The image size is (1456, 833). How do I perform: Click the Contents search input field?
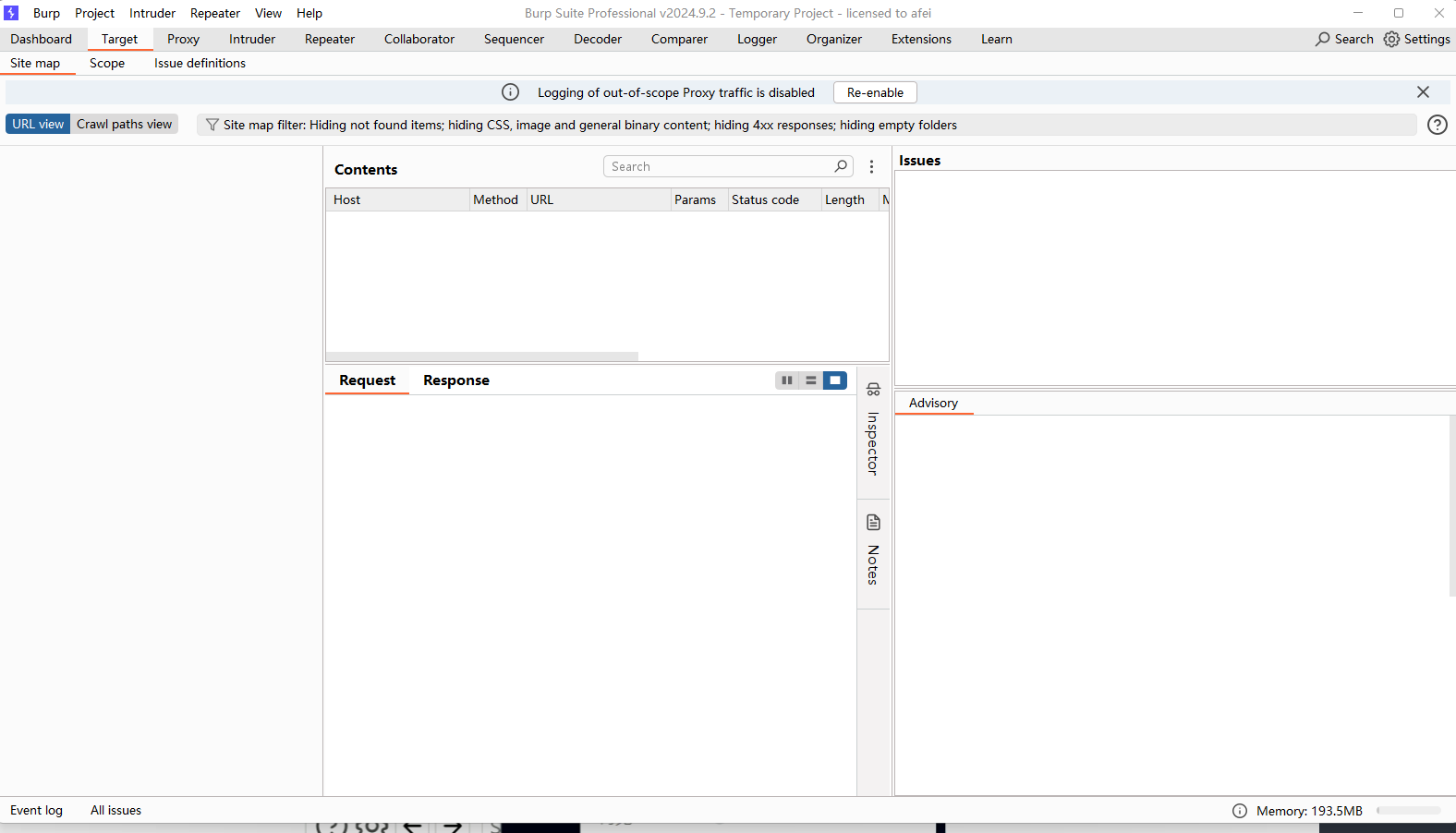(721, 166)
